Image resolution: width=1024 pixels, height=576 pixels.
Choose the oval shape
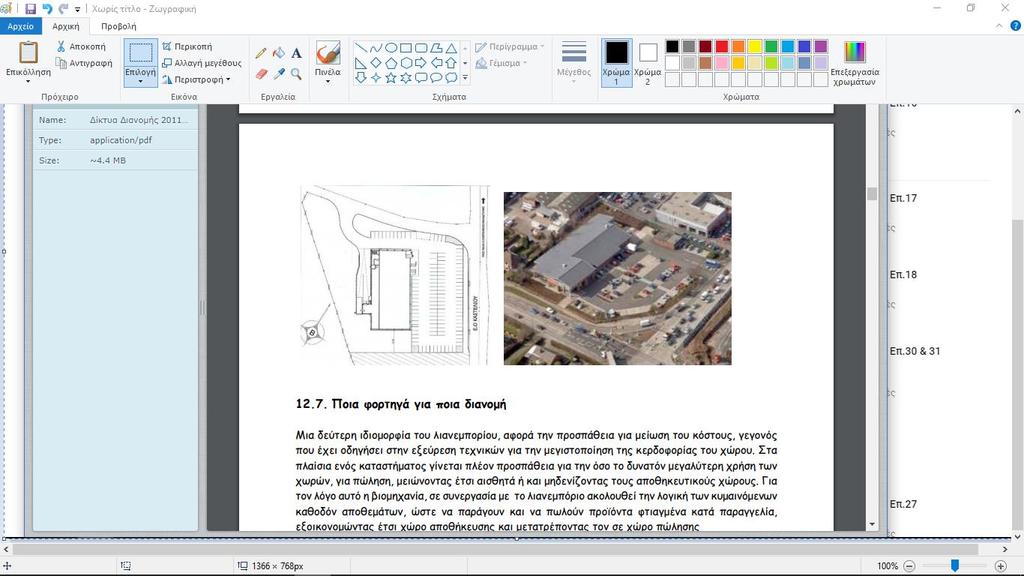[391, 48]
